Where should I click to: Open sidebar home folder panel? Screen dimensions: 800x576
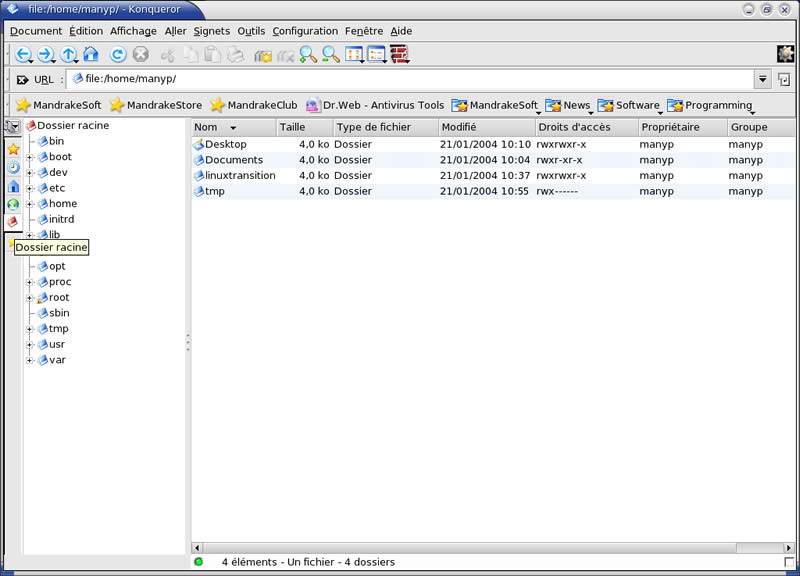(13, 186)
